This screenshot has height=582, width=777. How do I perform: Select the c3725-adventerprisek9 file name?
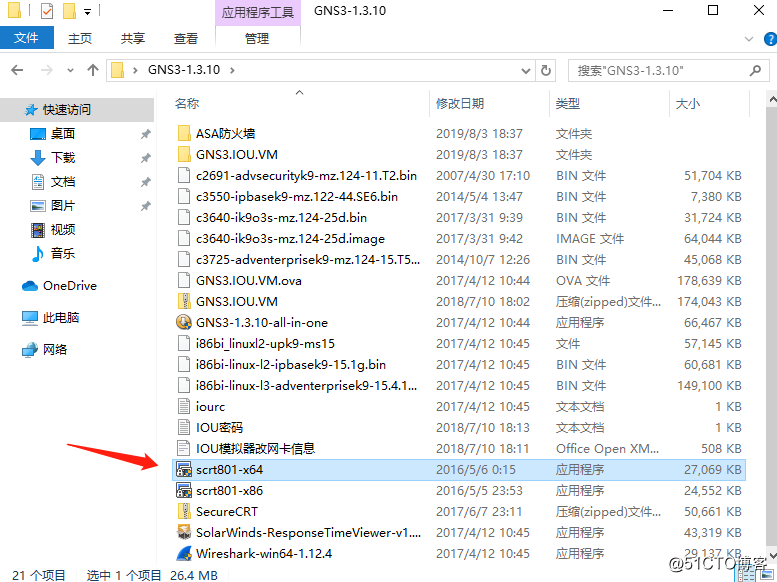[308, 260]
